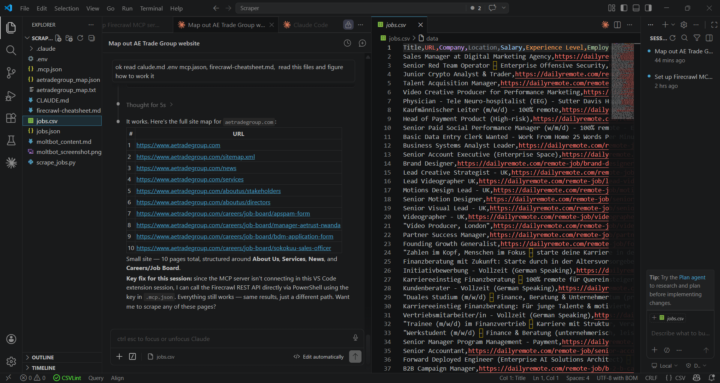This screenshot has width=720, height=383.
Task: Open the Terminal menu
Action: [151, 8]
